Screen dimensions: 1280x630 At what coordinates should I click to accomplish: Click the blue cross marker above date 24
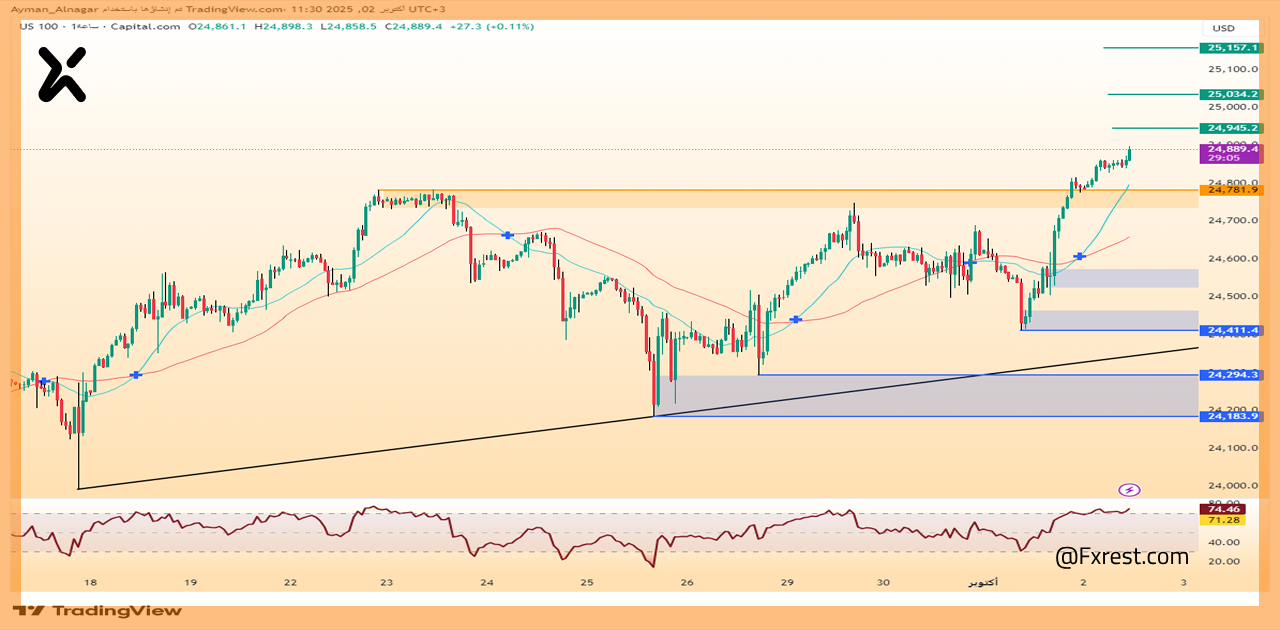tap(508, 235)
